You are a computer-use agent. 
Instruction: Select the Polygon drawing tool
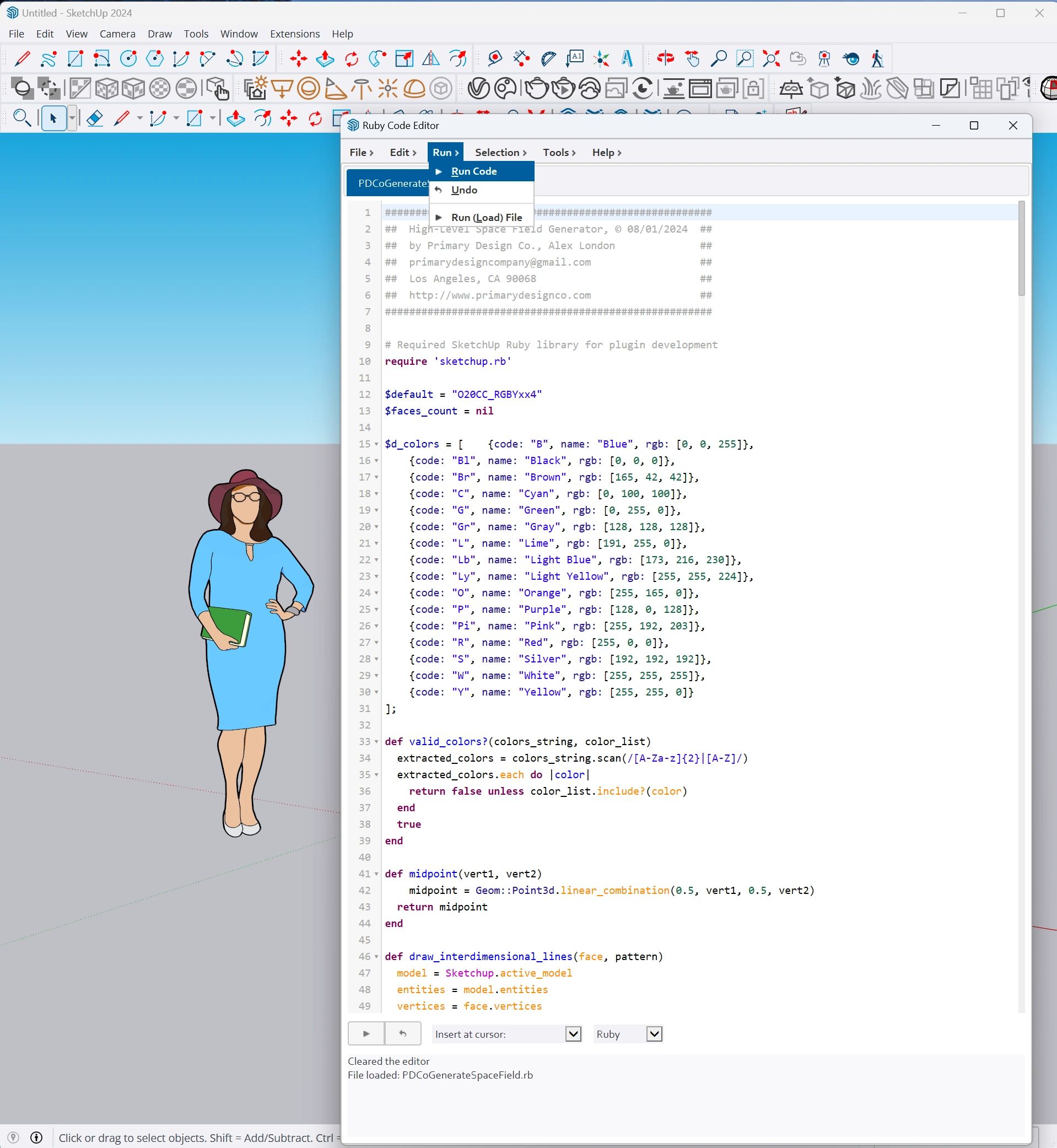154,58
